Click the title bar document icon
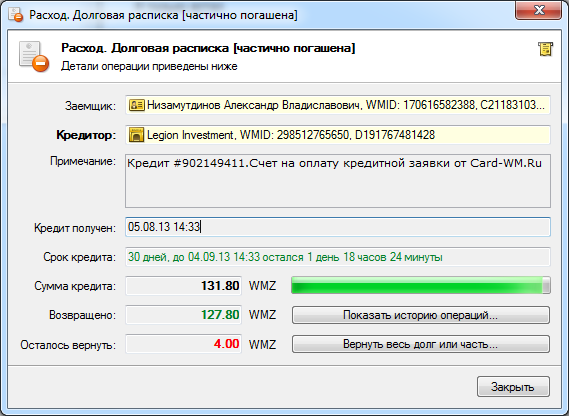569x416 pixels. pyautogui.click(x=15, y=15)
